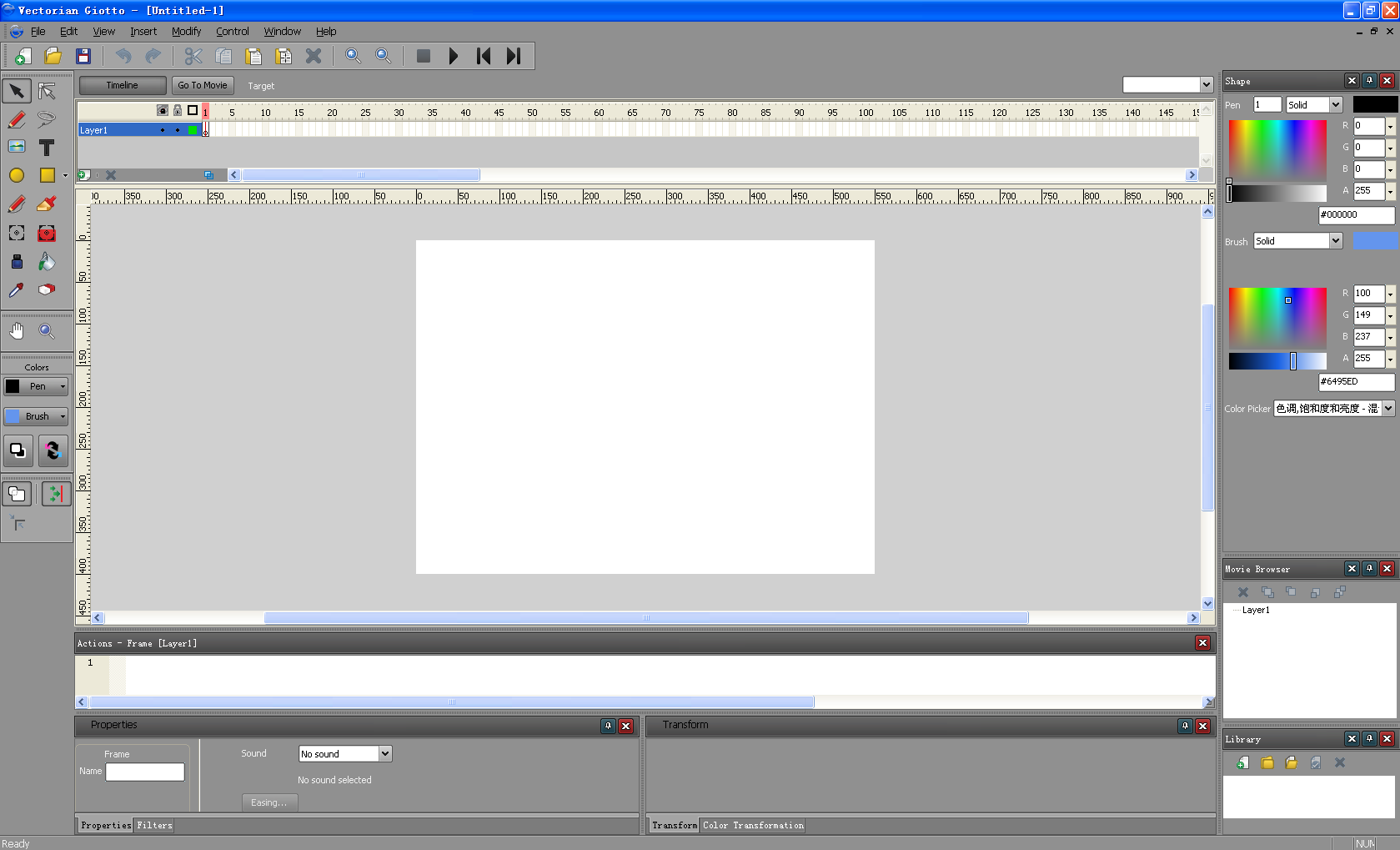Select the Text tool
This screenshot has width=1400, height=850.
(47, 148)
